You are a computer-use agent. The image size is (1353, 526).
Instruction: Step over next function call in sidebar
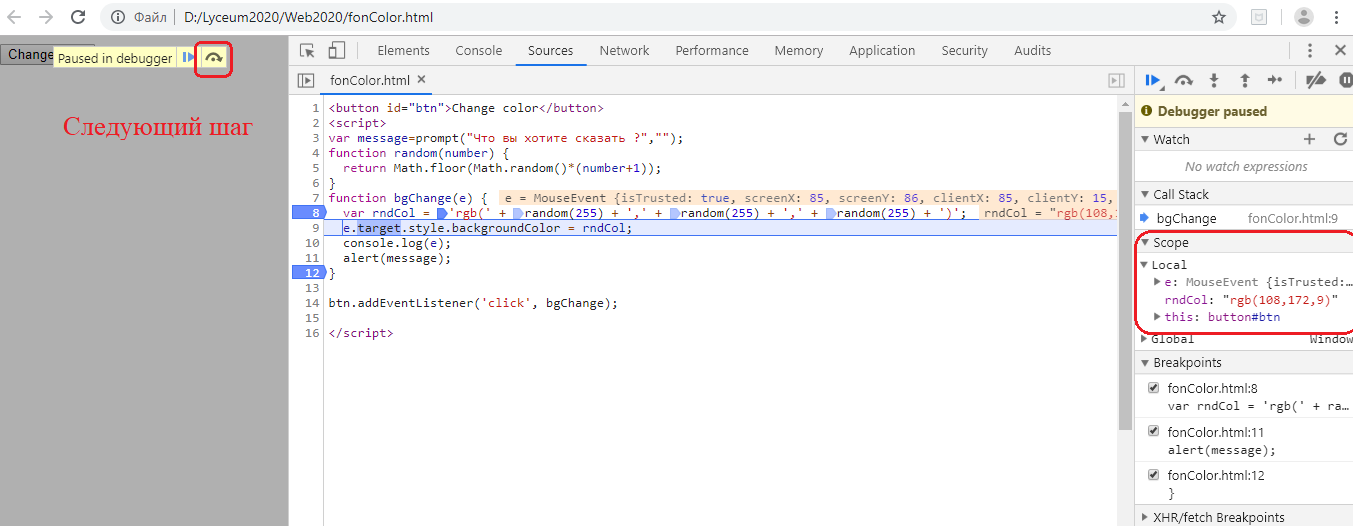click(x=1184, y=80)
